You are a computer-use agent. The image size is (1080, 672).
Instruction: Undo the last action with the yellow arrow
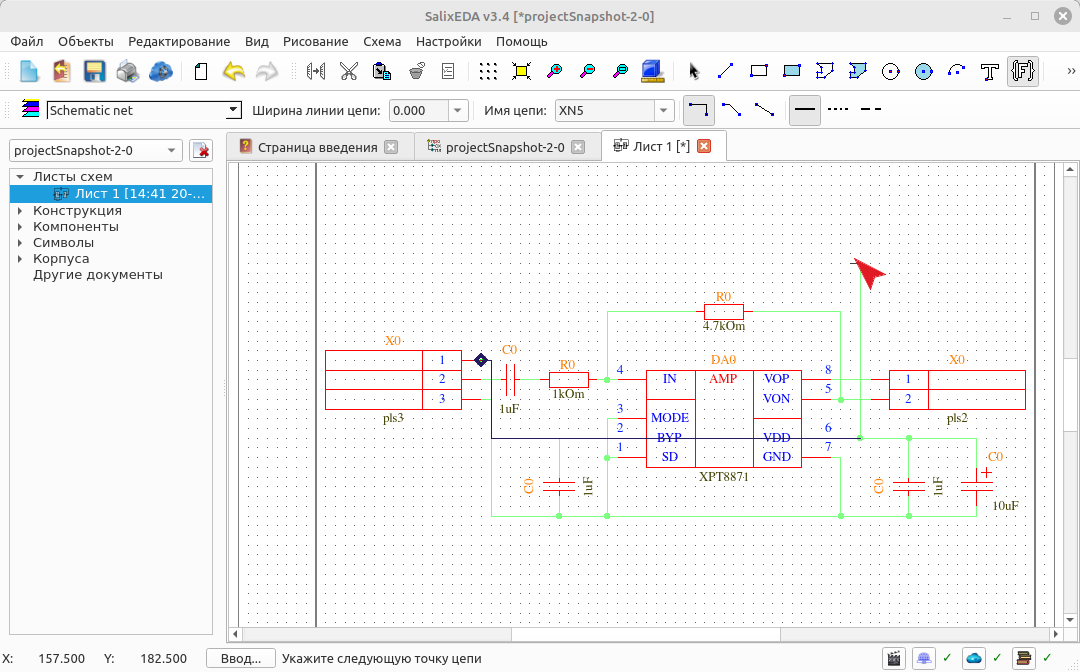click(233, 71)
